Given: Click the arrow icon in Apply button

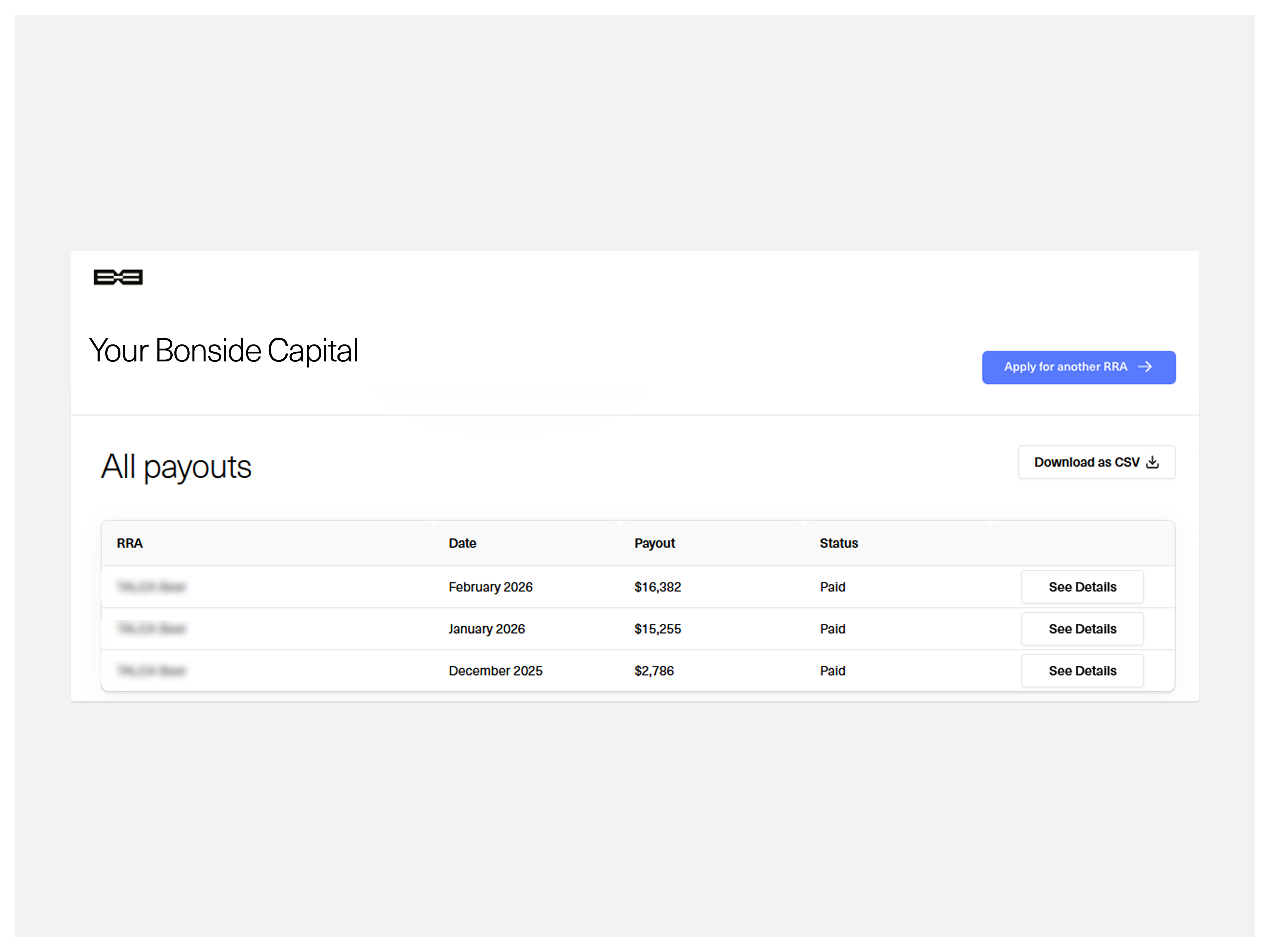Looking at the screenshot, I should tap(1145, 367).
